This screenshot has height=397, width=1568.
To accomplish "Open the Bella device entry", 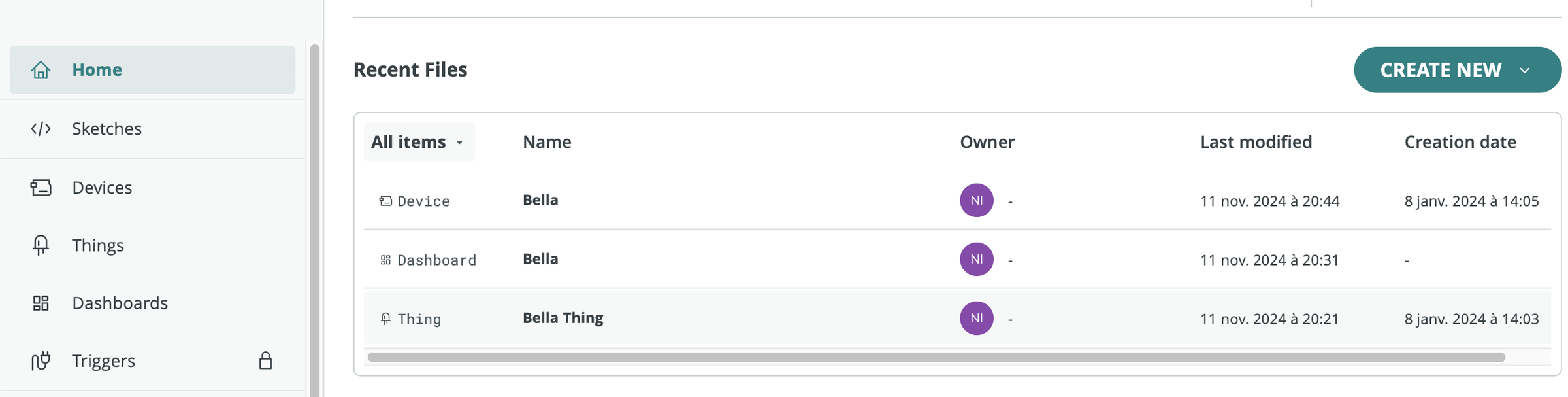I will click(540, 200).
